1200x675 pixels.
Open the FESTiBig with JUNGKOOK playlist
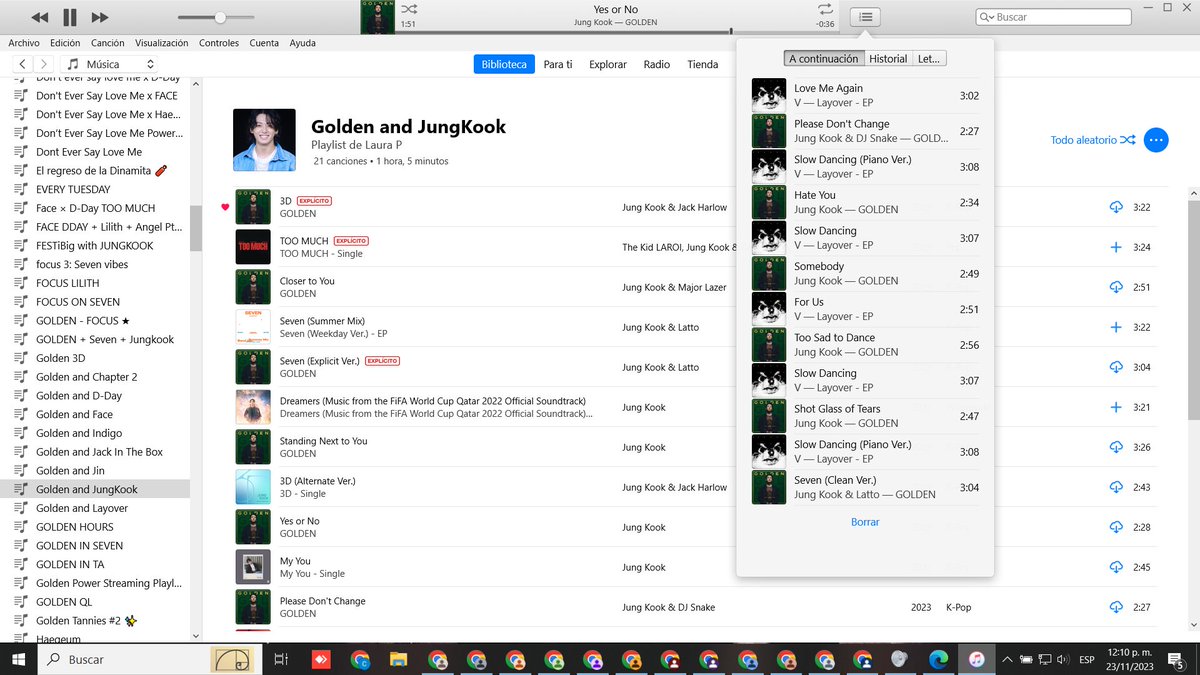[x=96, y=245]
